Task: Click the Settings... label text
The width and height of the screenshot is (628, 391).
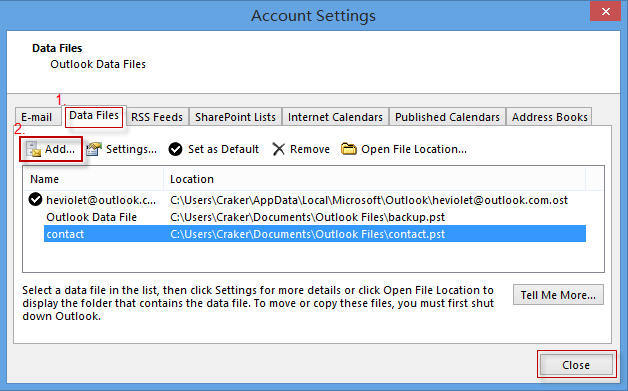Action: click(131, 149)
